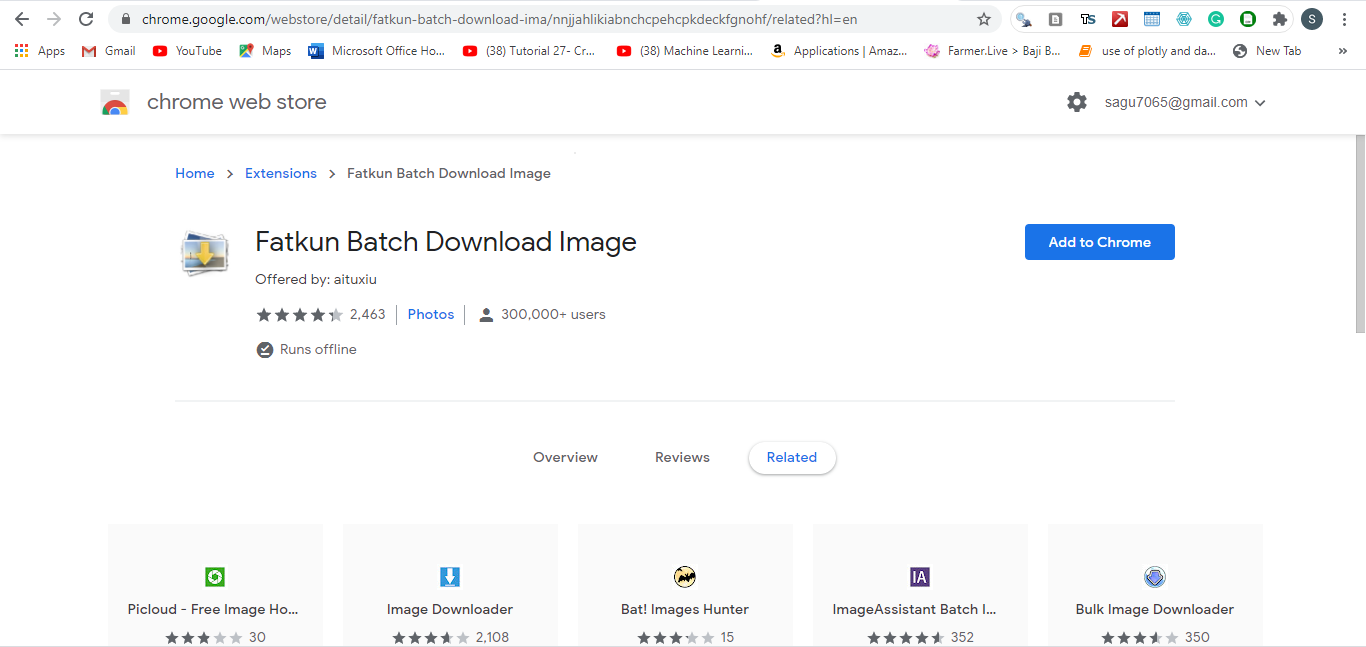Click the teal hexagon web extension icon
Screen dimensions: 1366x647
(1184, 19)
